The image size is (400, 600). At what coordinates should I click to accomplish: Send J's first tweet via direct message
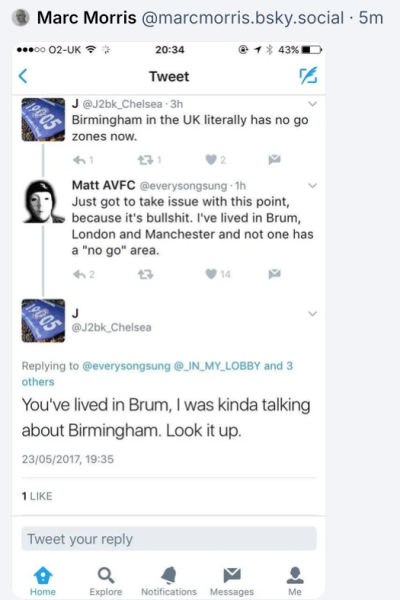pos(274,160)
